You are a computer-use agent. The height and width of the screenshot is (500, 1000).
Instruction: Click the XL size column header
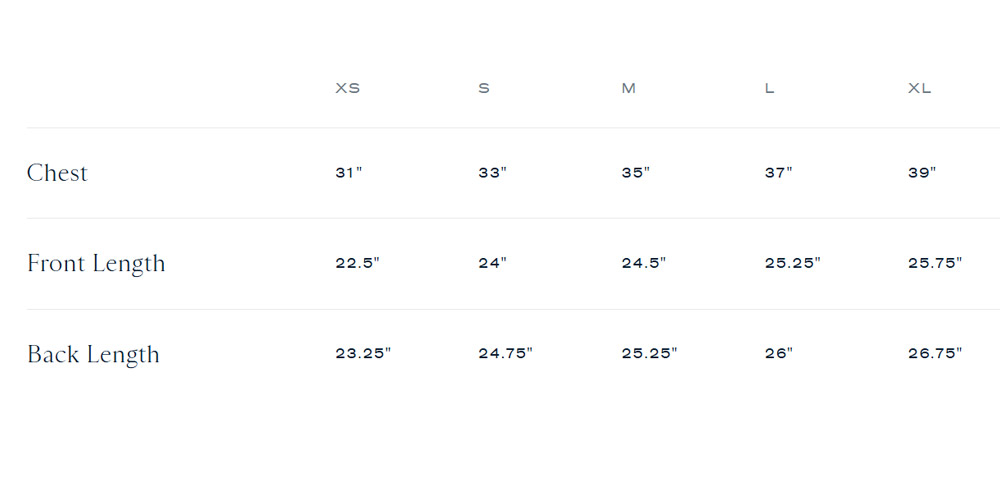pyautogui.click(x=919, y=88)
